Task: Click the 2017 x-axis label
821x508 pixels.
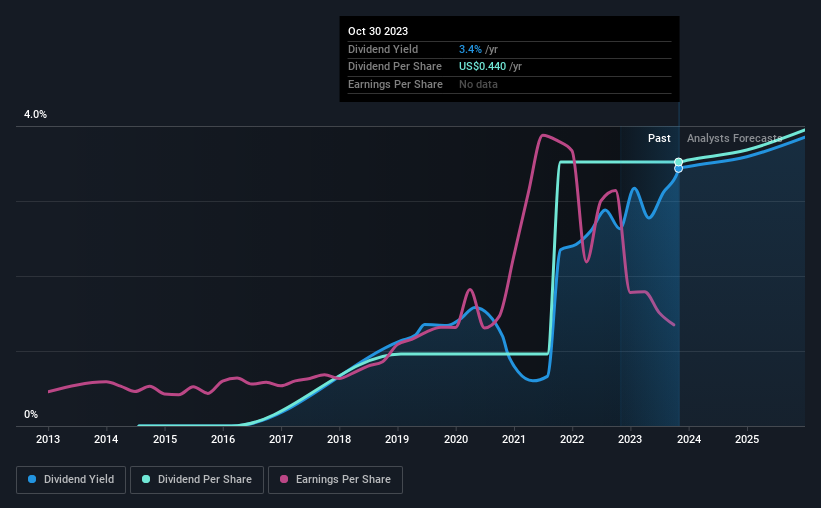Action: coord(281,439)
